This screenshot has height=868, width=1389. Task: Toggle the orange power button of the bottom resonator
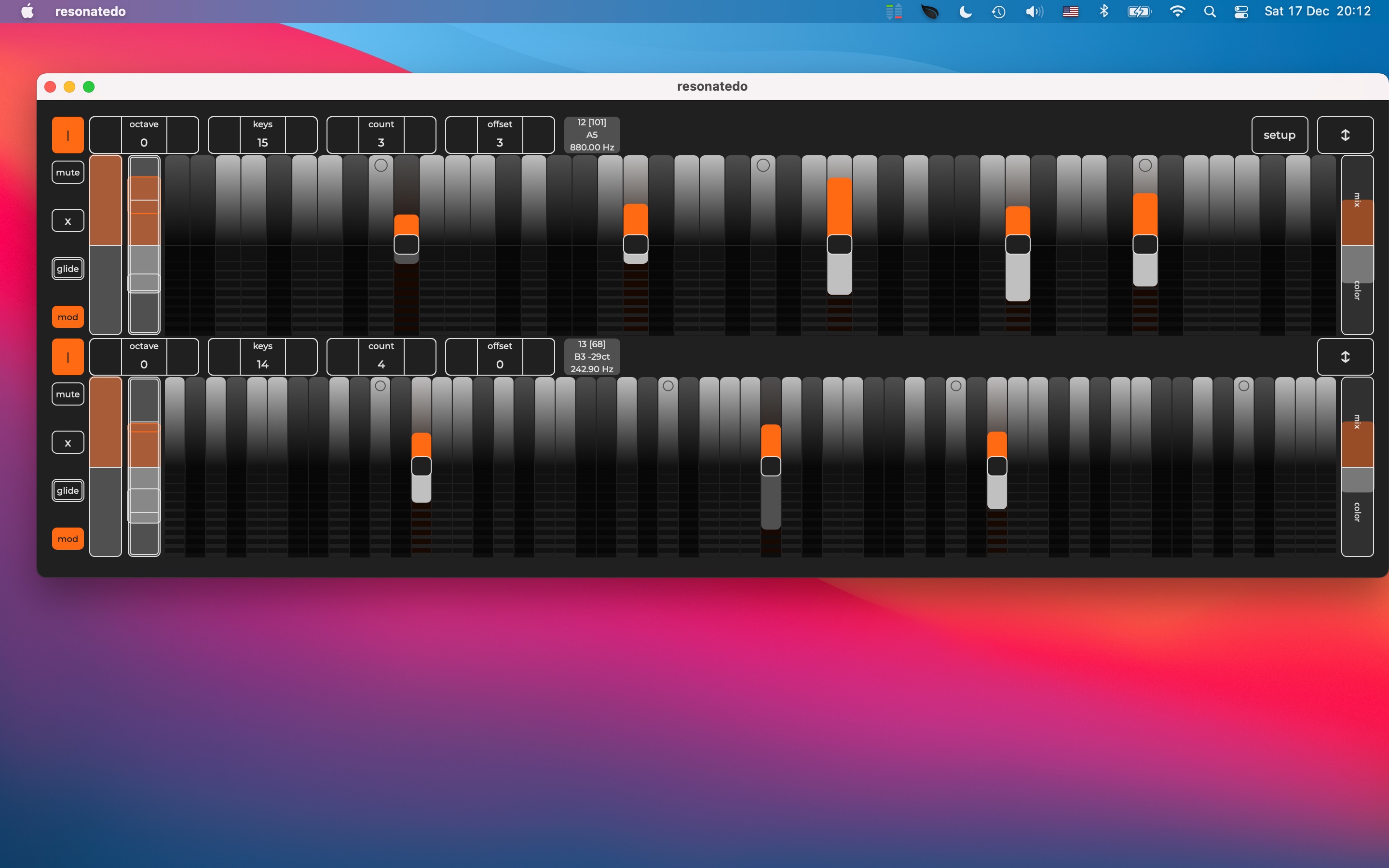[x=68, y=357]
